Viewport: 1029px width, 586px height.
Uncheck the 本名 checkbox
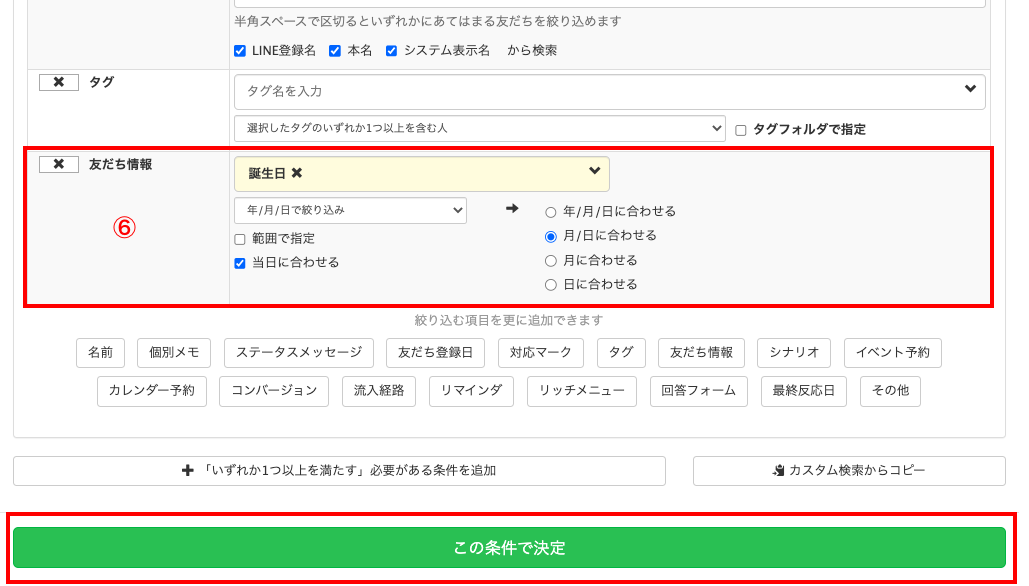pyautogui.click(x=333, y=50)
